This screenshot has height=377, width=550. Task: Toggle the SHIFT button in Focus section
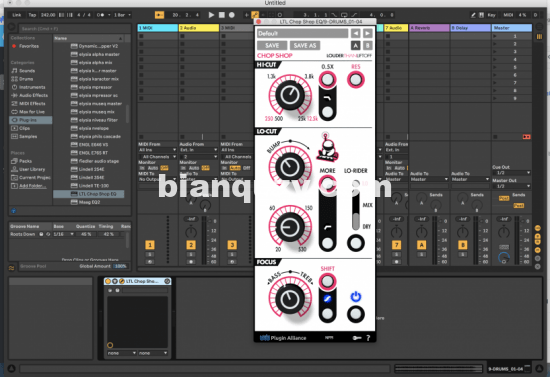point(327,281)
